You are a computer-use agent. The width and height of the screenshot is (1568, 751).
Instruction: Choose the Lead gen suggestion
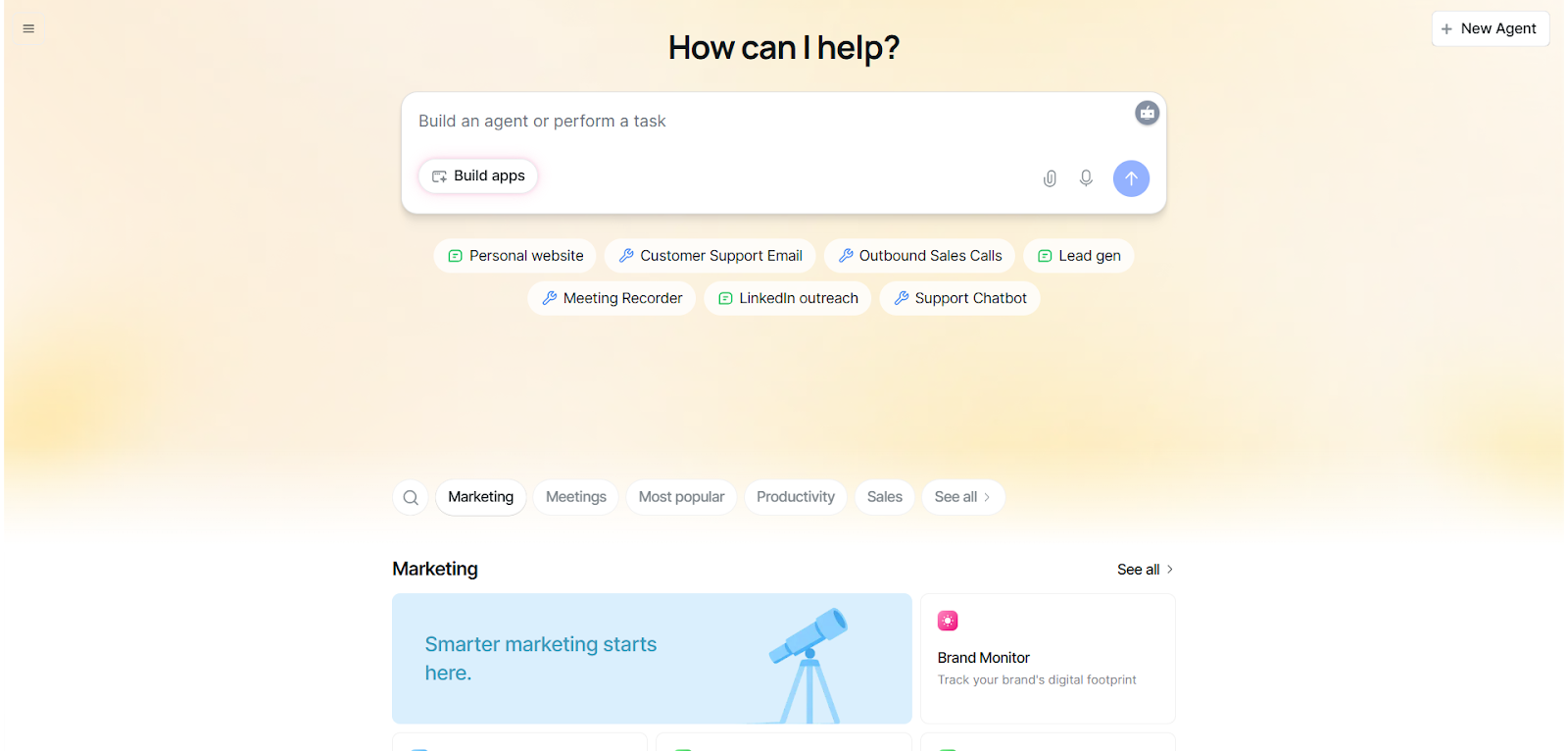pyautogui.click(x=1078, y=256)
